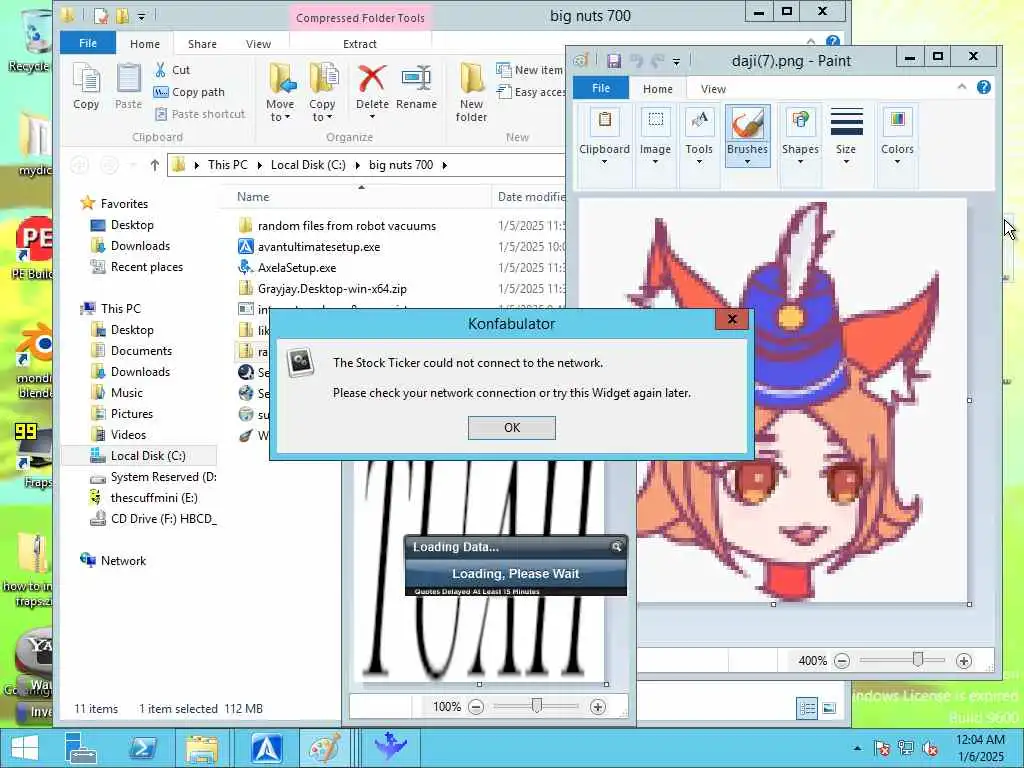1024x768 pixels.
Task: Open the Explorer File tab
Action: click(88, 43)
